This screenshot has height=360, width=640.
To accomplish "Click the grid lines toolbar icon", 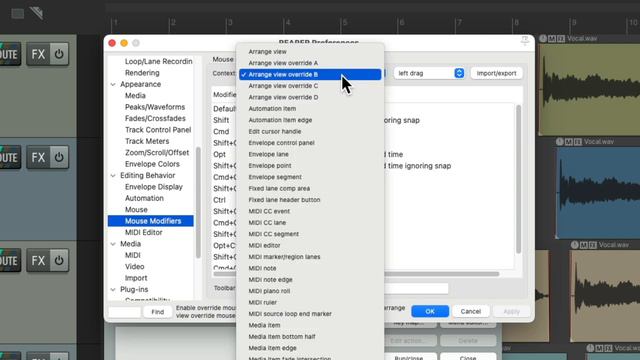I will pyautogui.click(x=36, y=13).
